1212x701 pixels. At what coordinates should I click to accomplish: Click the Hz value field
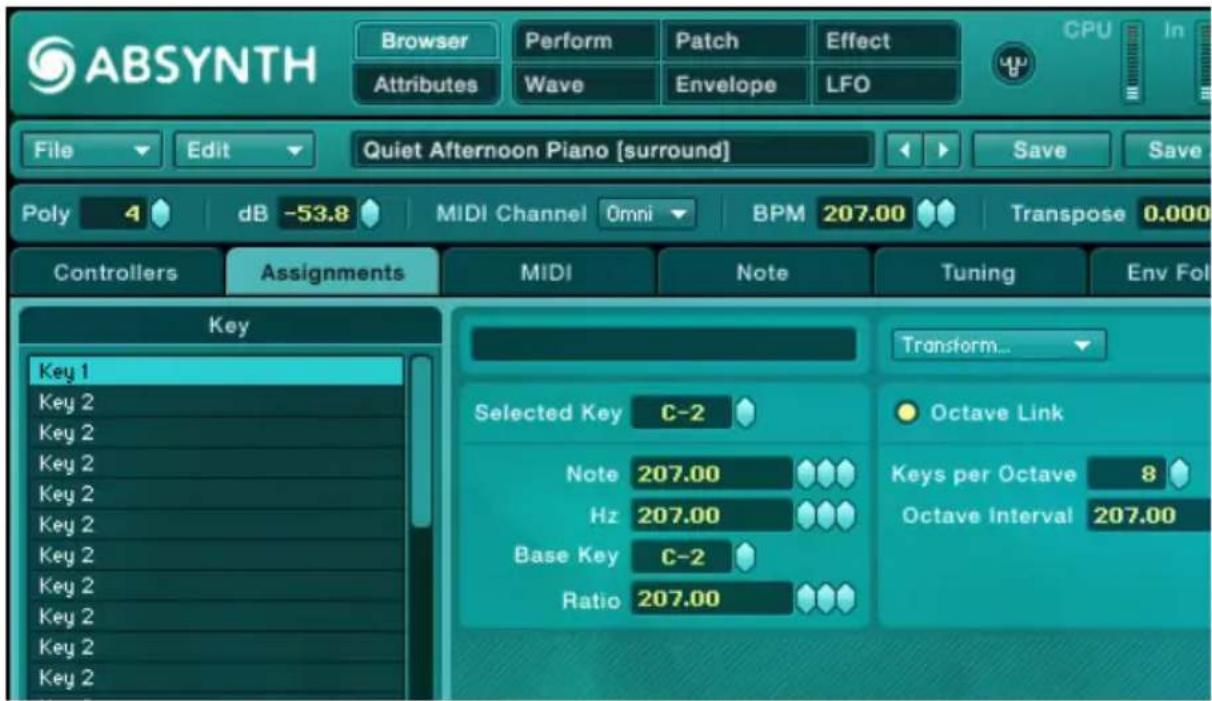(712, 515)
